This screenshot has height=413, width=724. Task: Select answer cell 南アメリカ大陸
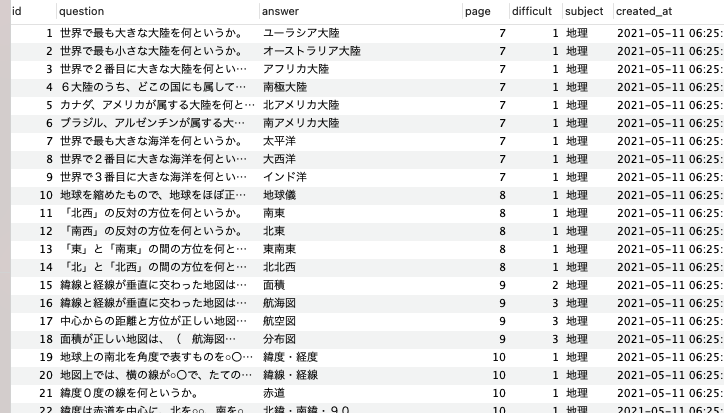(x=301, y=123)
